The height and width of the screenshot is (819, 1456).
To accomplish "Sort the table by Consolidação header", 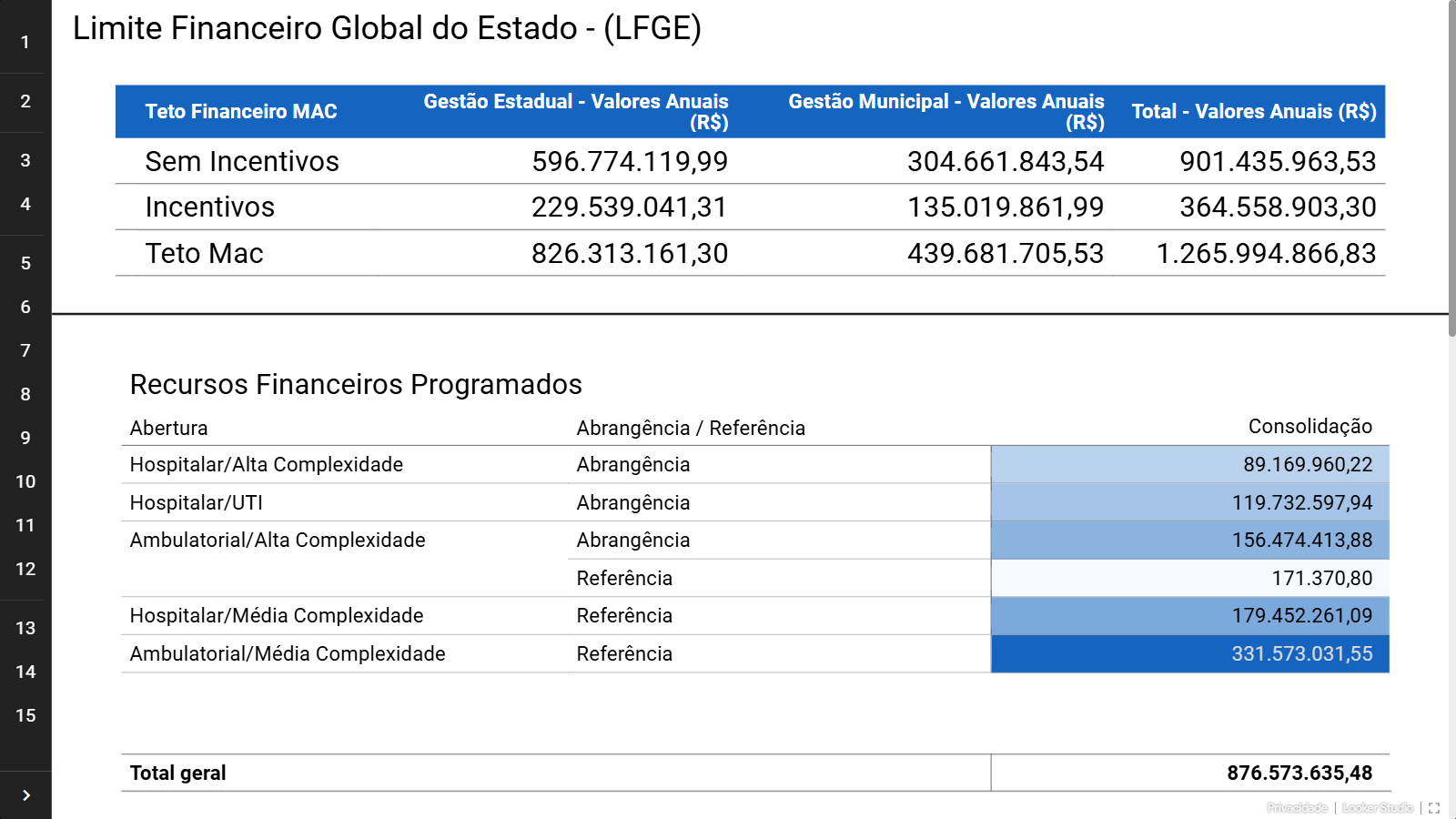I will point(1309,427).
